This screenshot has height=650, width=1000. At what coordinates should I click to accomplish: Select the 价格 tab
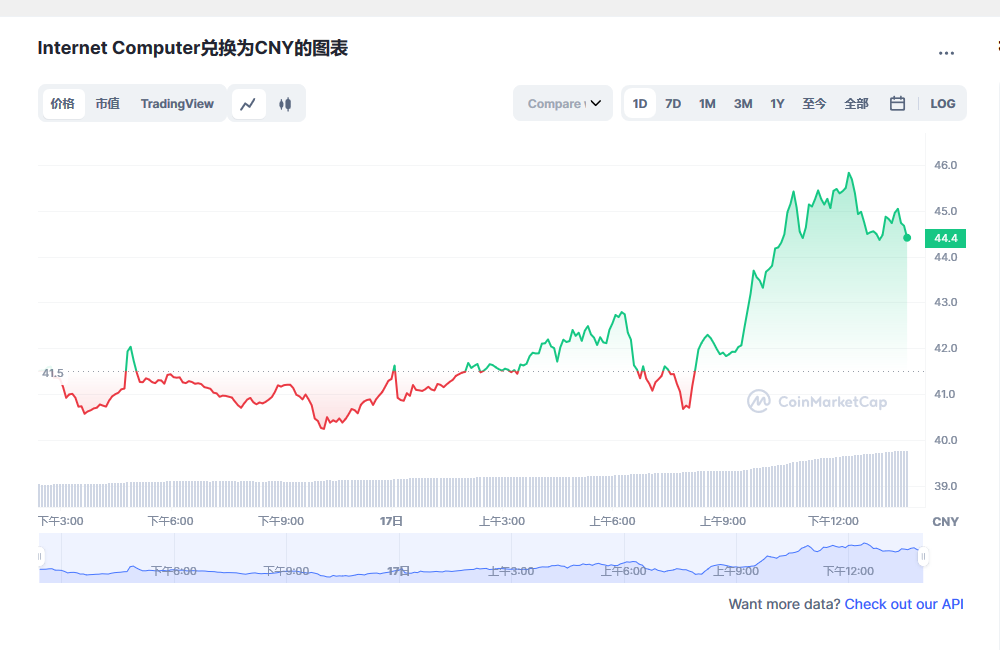62,103
